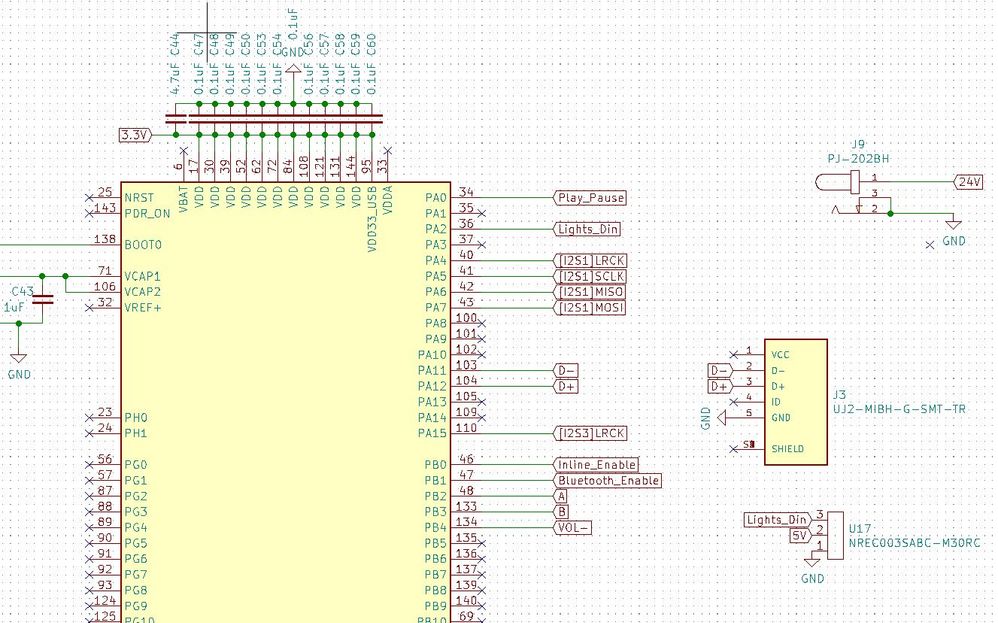Click the GND symbol next to J9 jack
Viewport: 998px width, 623px height.
pos(953,224)
